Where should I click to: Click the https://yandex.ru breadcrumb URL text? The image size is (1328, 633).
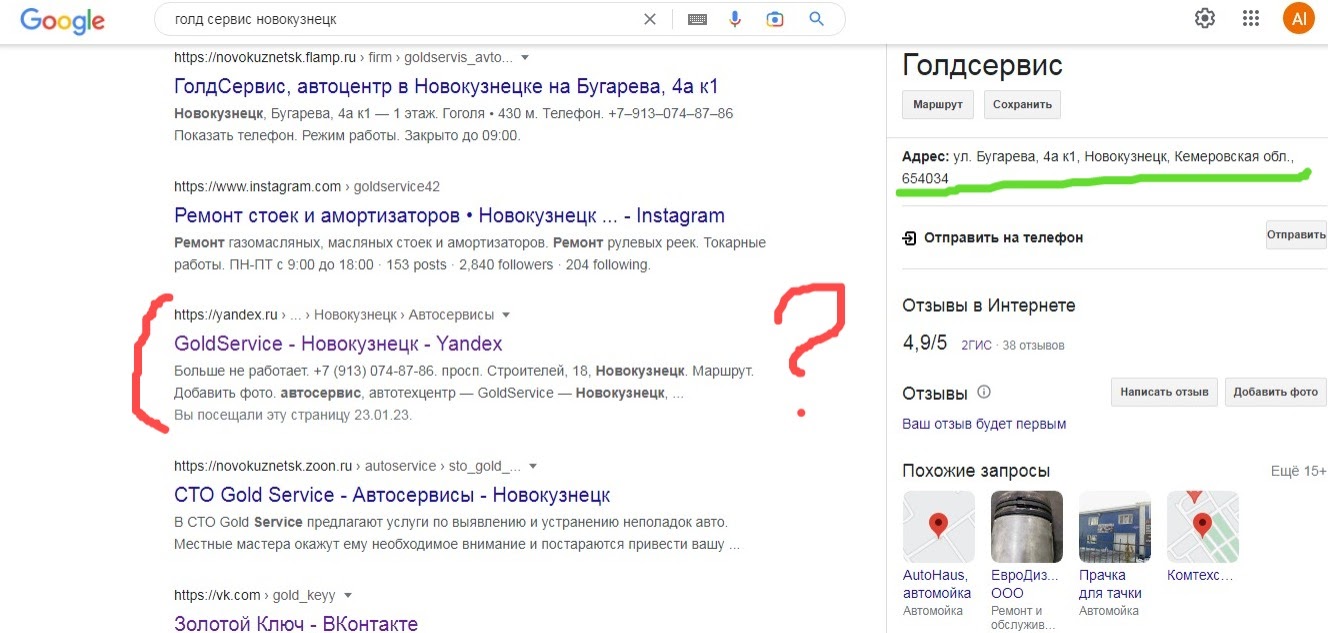point(226,315)
